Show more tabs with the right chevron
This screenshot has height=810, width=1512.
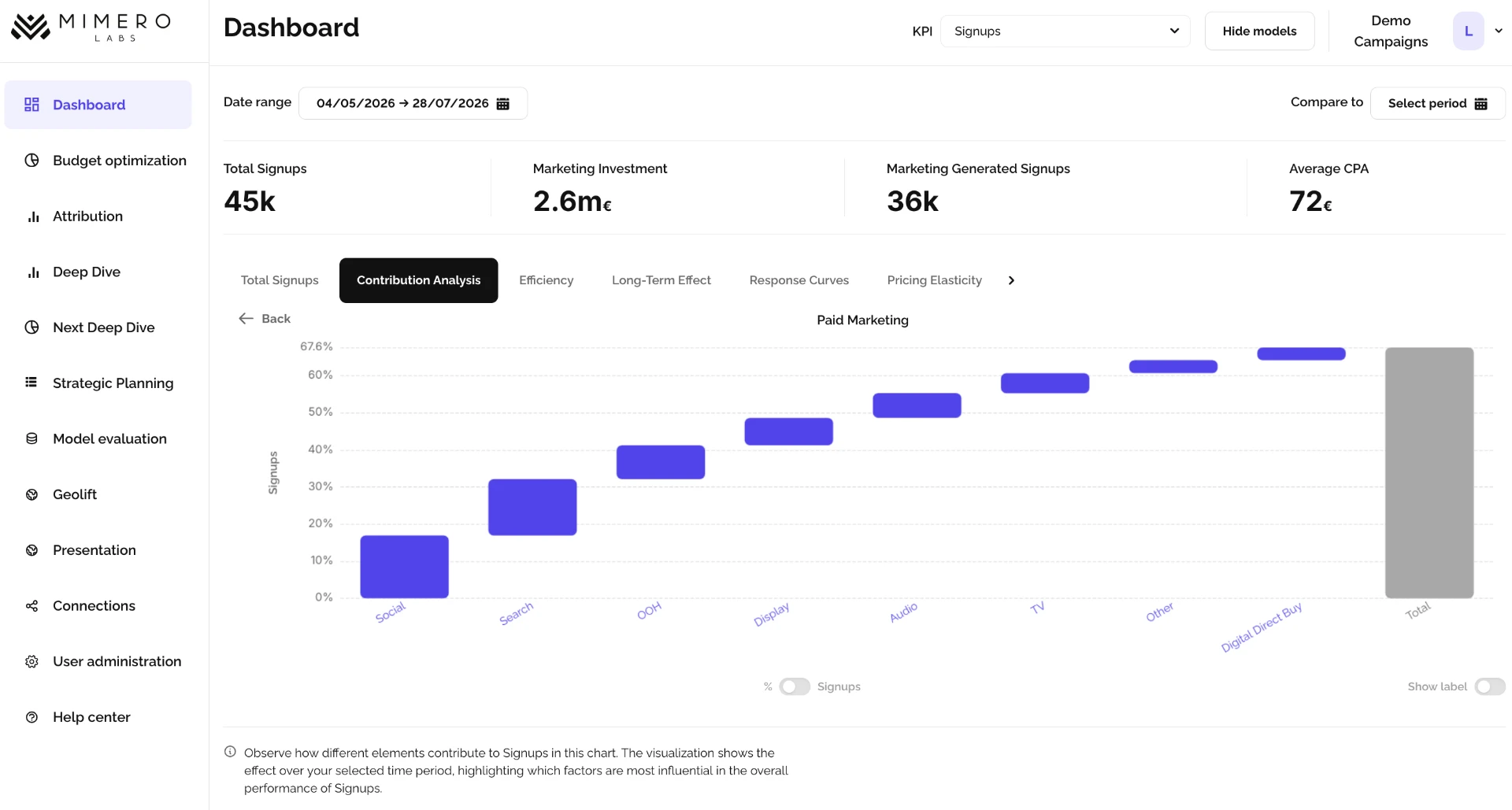coord(1011,280)
